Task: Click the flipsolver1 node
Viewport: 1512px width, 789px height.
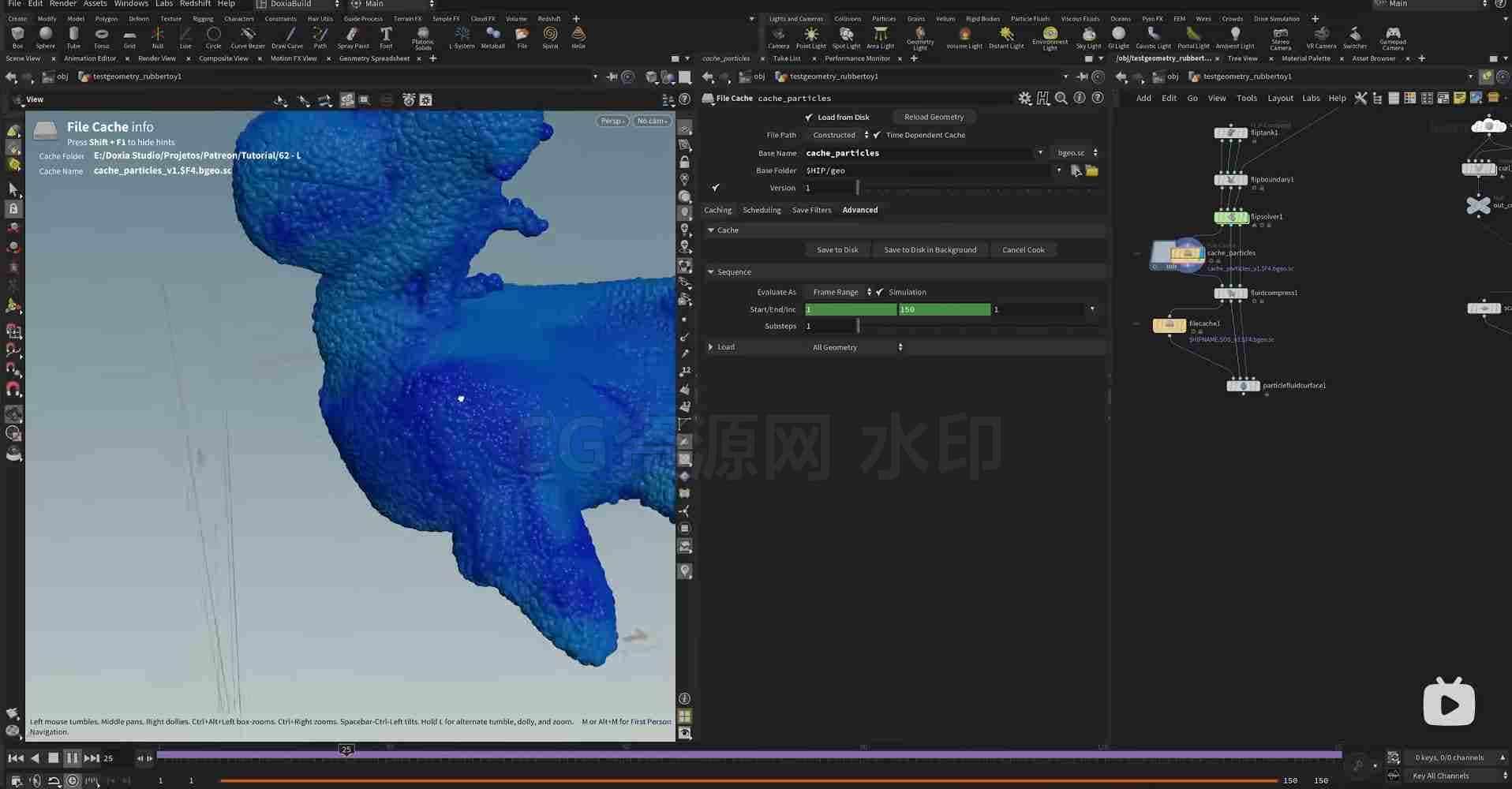Action: tap(1230, 216)
